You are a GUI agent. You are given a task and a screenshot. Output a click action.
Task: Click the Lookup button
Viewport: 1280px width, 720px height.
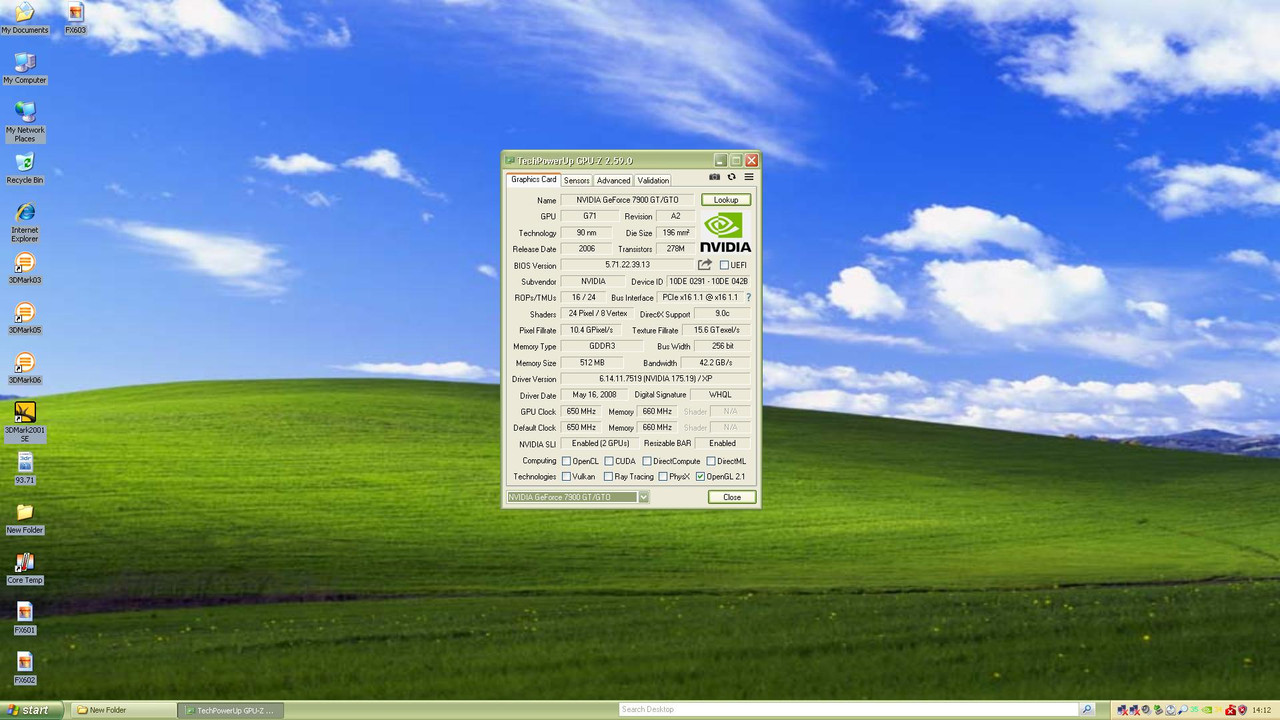point(726,200)
